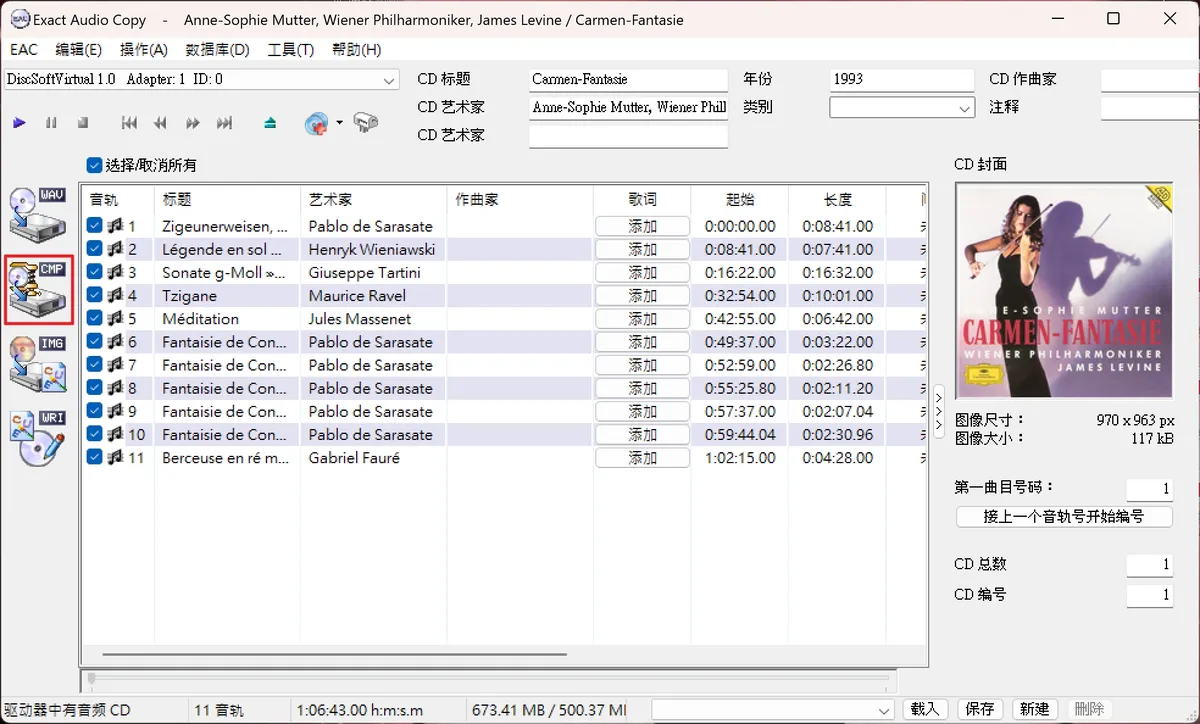This screenshot has height=724, width=1200.
Task: Skip to the next track
Action: [x=224, y=123]
